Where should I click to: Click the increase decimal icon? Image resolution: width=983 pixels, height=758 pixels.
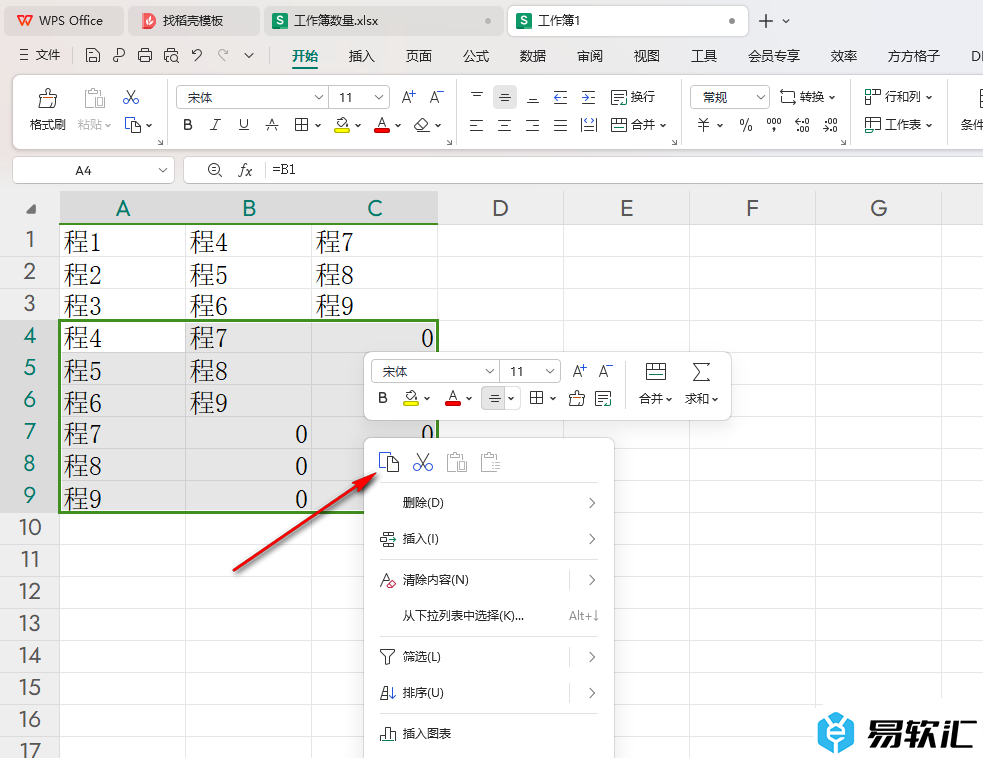coord(802,125)
